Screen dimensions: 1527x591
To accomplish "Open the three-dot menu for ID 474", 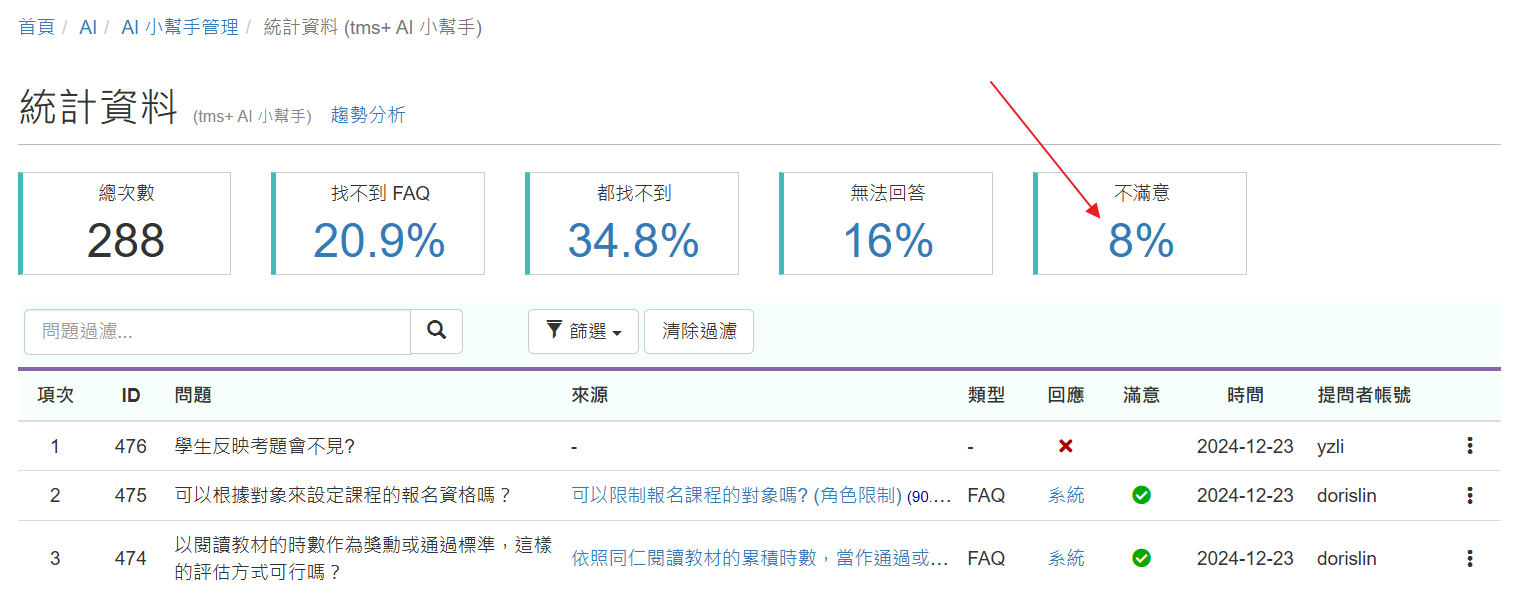I will [1469, 558].
